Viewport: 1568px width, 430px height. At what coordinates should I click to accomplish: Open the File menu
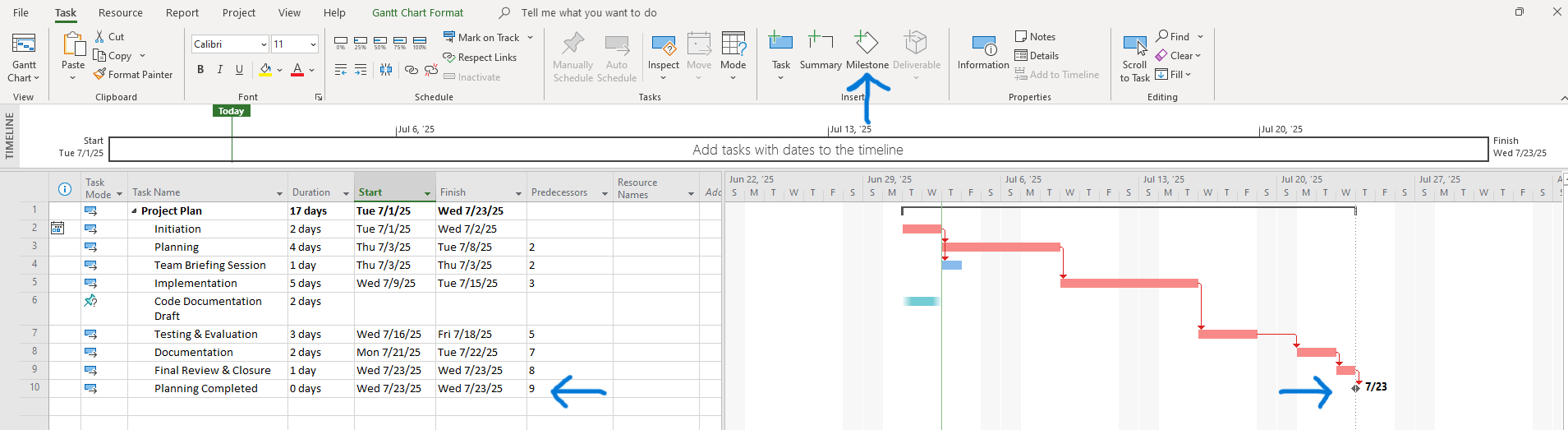click(x=21, y=12)
